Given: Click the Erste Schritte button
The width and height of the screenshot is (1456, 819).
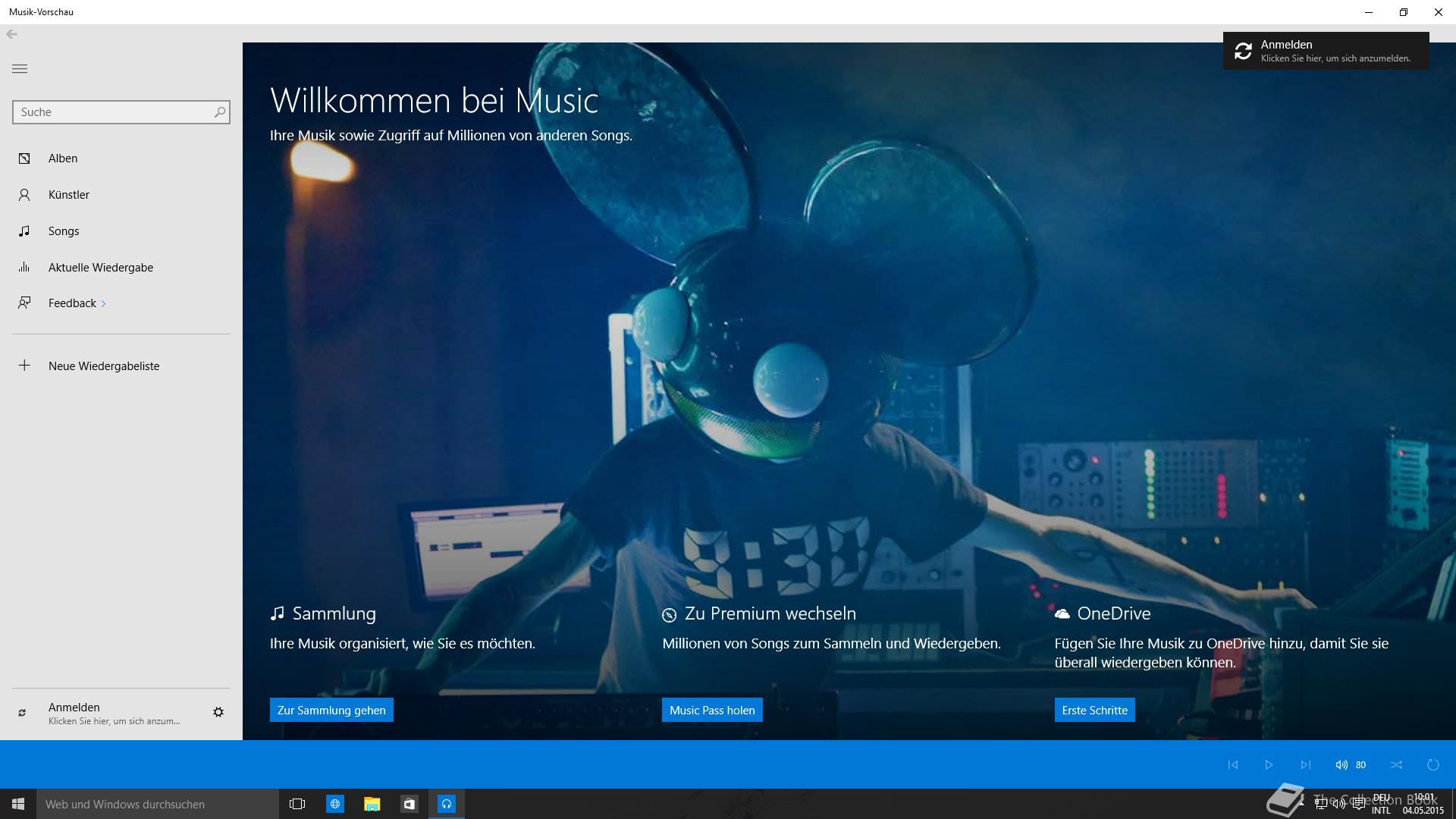Looking at the screenshot, I should [1094, 710].
